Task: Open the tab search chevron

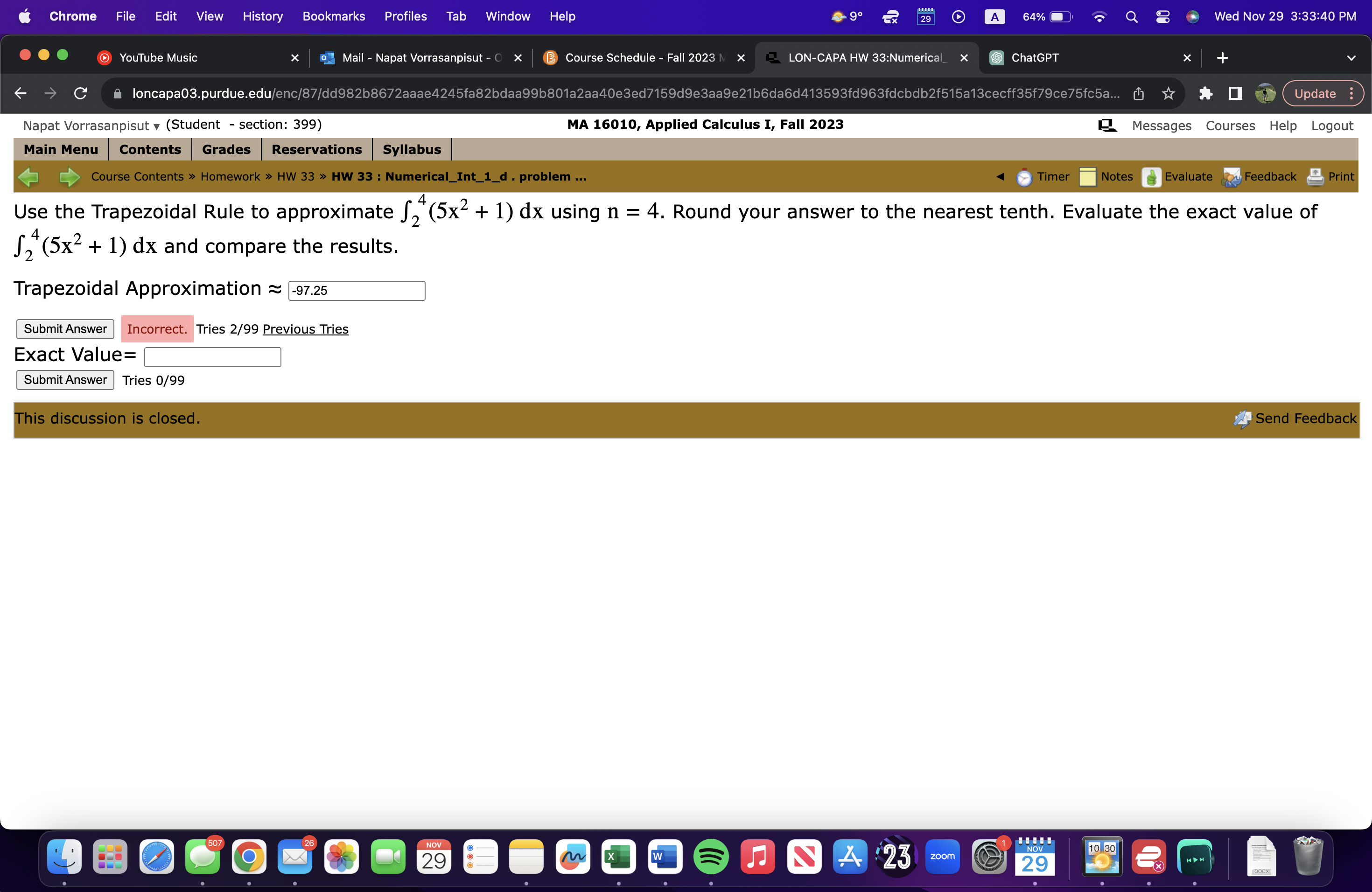Action: (1352, 58)
